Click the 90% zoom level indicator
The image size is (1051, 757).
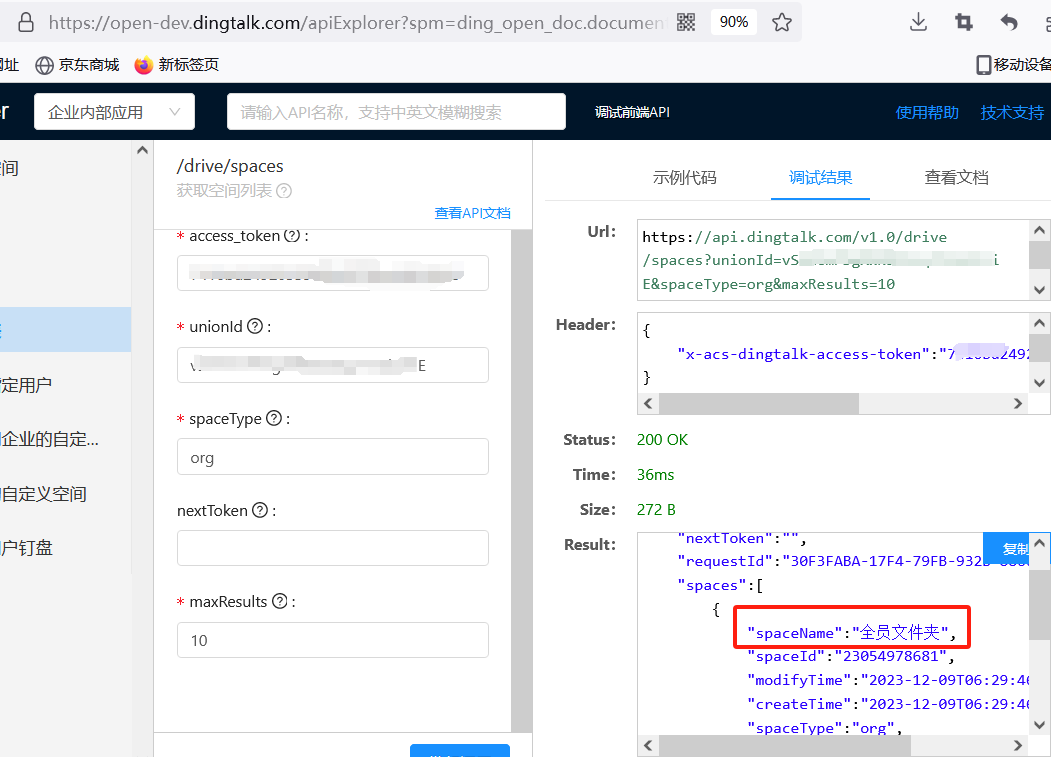pyautogui.click(x=733, y=22)
